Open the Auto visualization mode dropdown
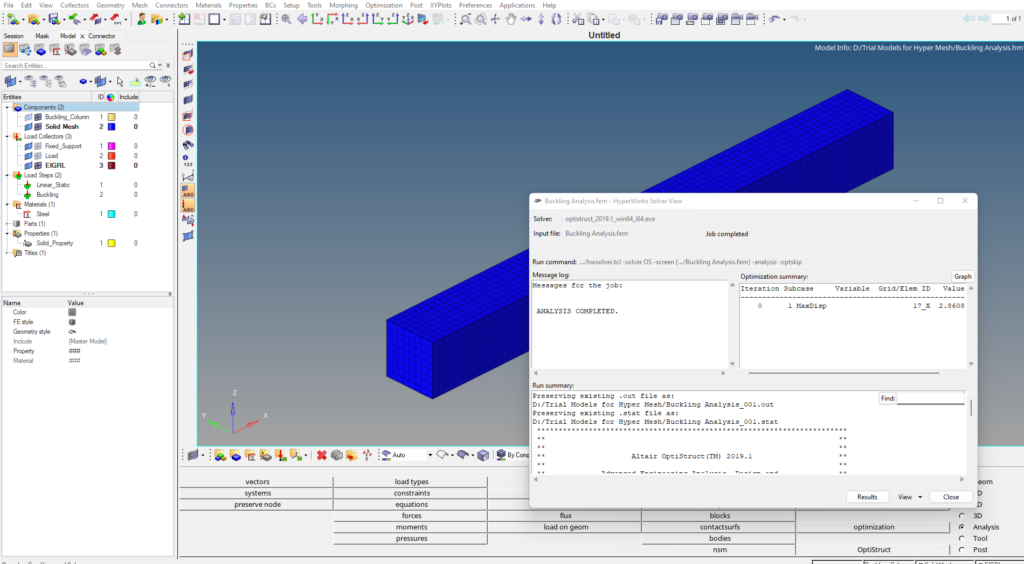This screenshot has width=1024, height=564. (429, 455)
